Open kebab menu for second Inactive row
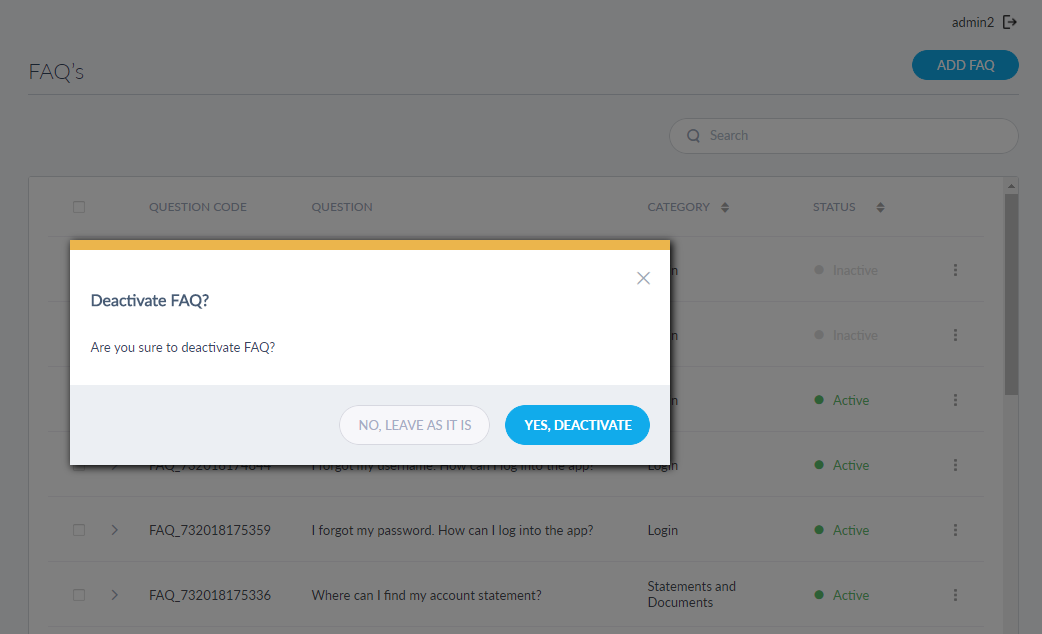 click(955, 335)
